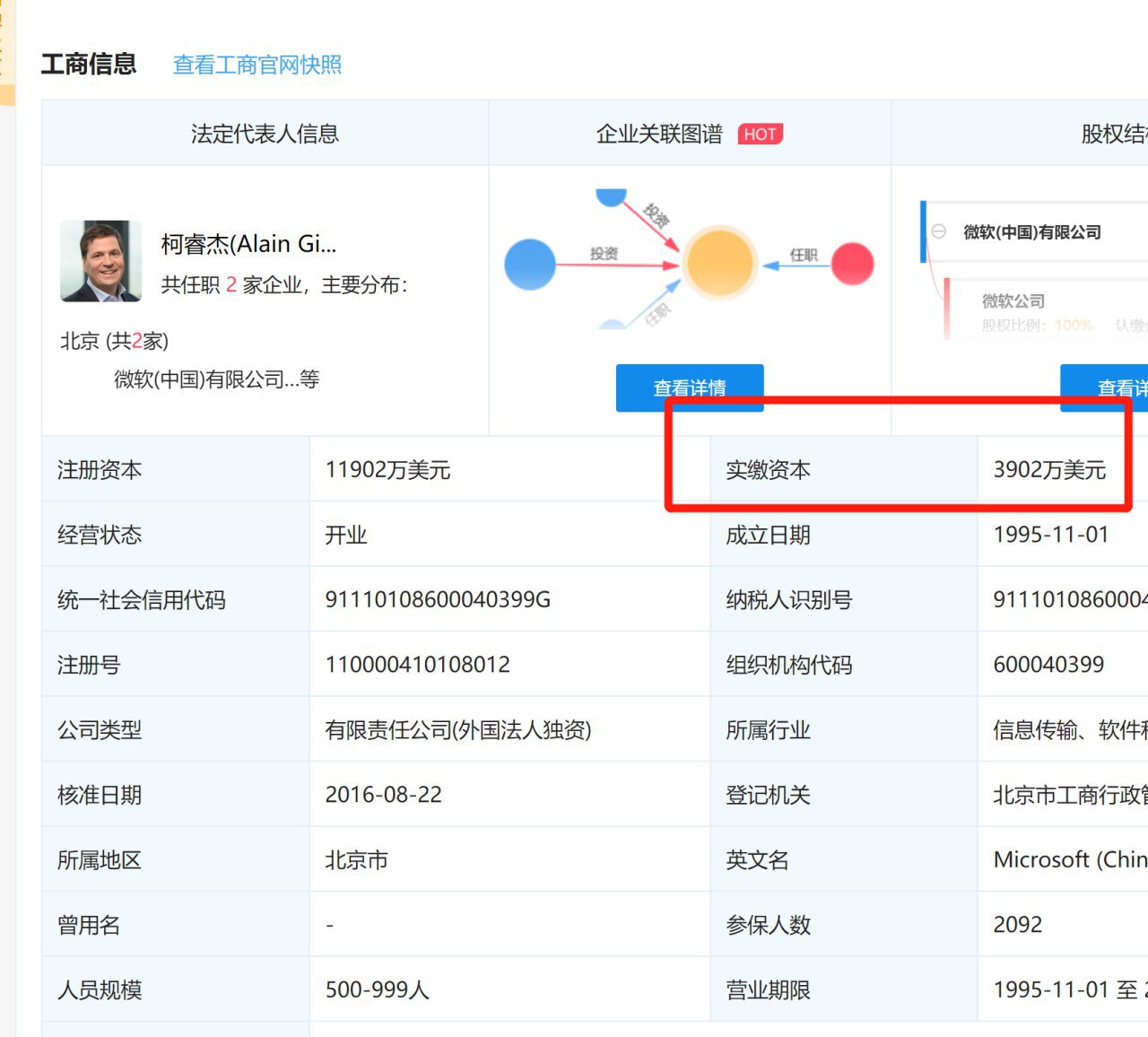Collapse the 微软(中国)有限公司 equity tree node
Screen dimensions: 1148x1037
pos(939,231)
